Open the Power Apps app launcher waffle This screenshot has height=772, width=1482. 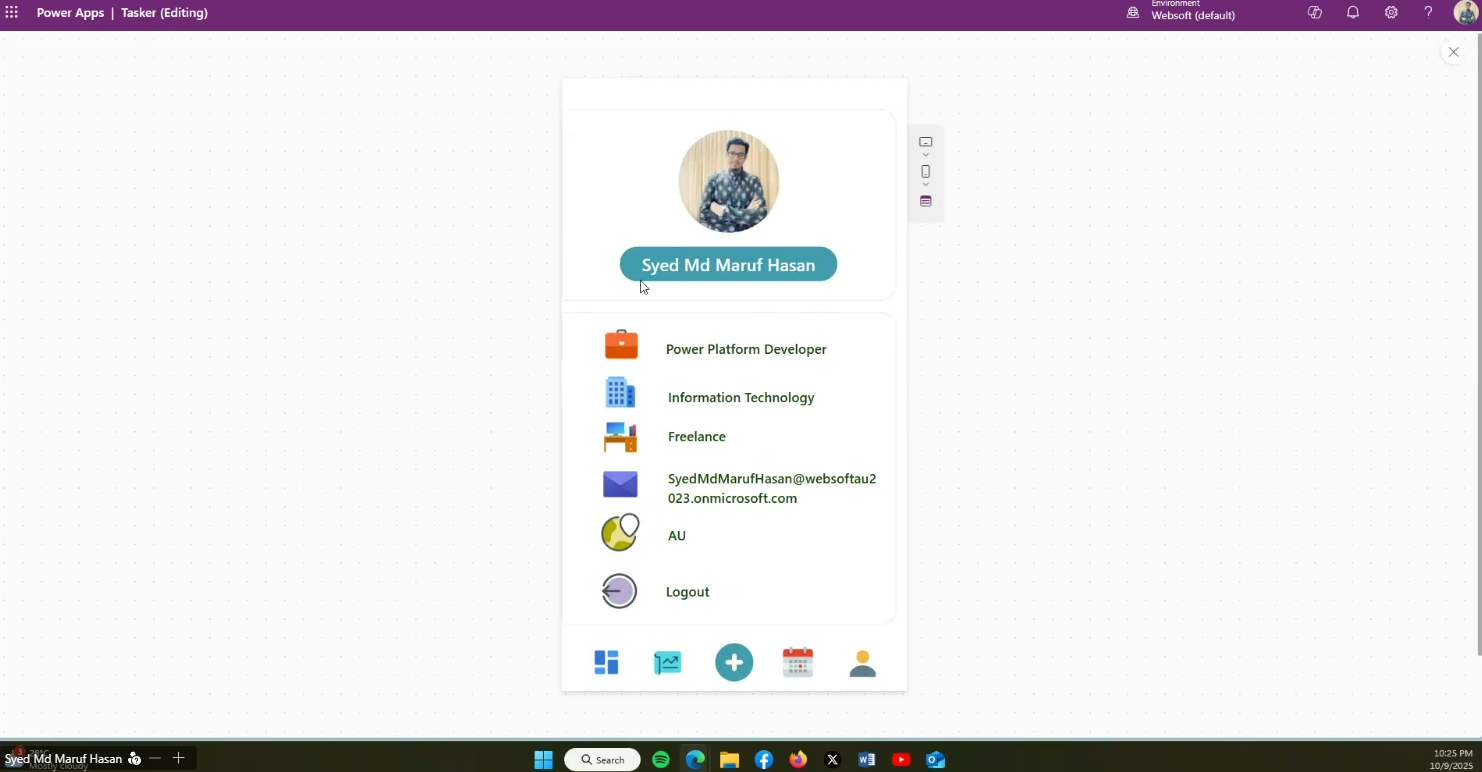click(12, 13)
